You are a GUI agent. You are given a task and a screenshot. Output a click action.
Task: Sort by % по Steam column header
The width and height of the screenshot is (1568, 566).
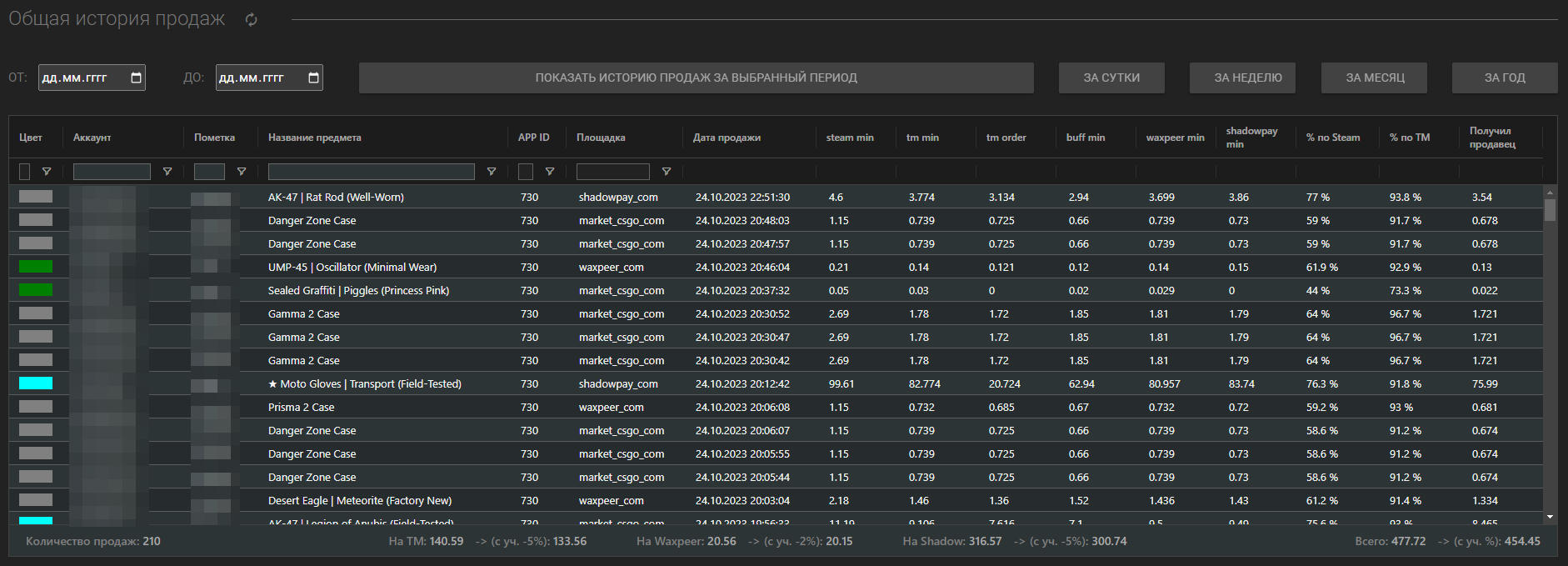(x=1333, y=138)
